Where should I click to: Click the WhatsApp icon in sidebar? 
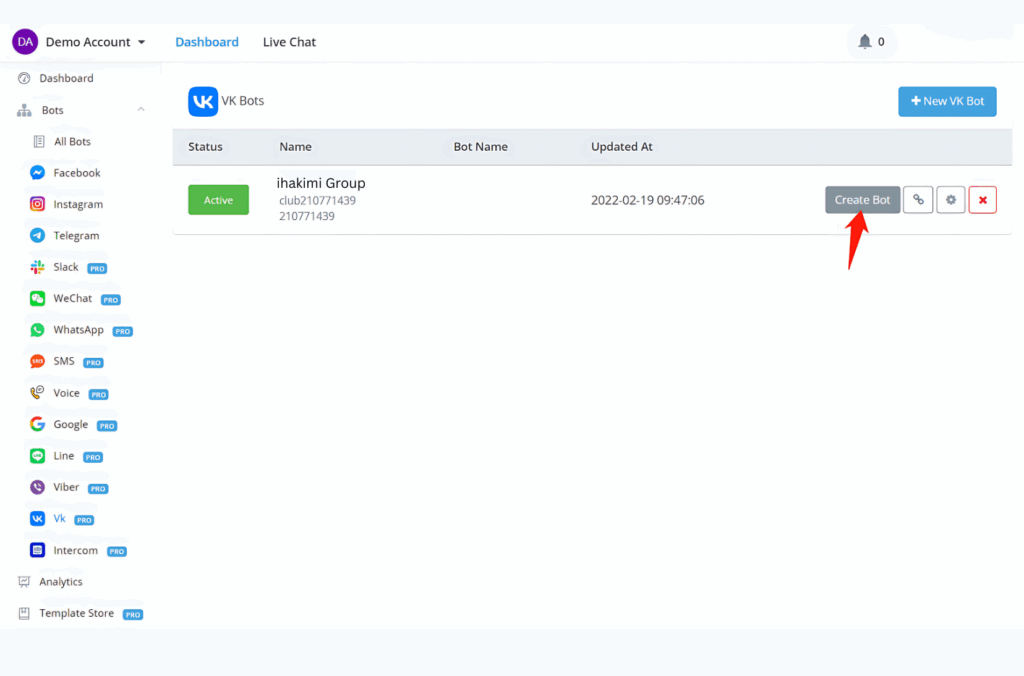(x=37, y=330)
